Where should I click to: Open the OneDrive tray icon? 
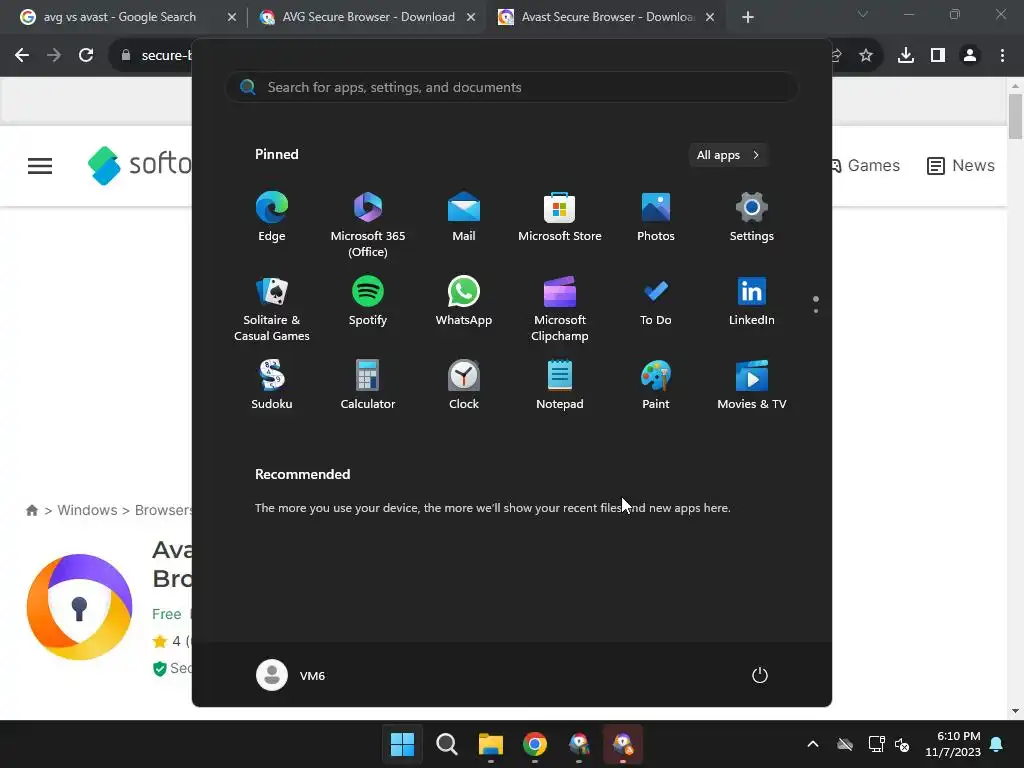[845, 744]
